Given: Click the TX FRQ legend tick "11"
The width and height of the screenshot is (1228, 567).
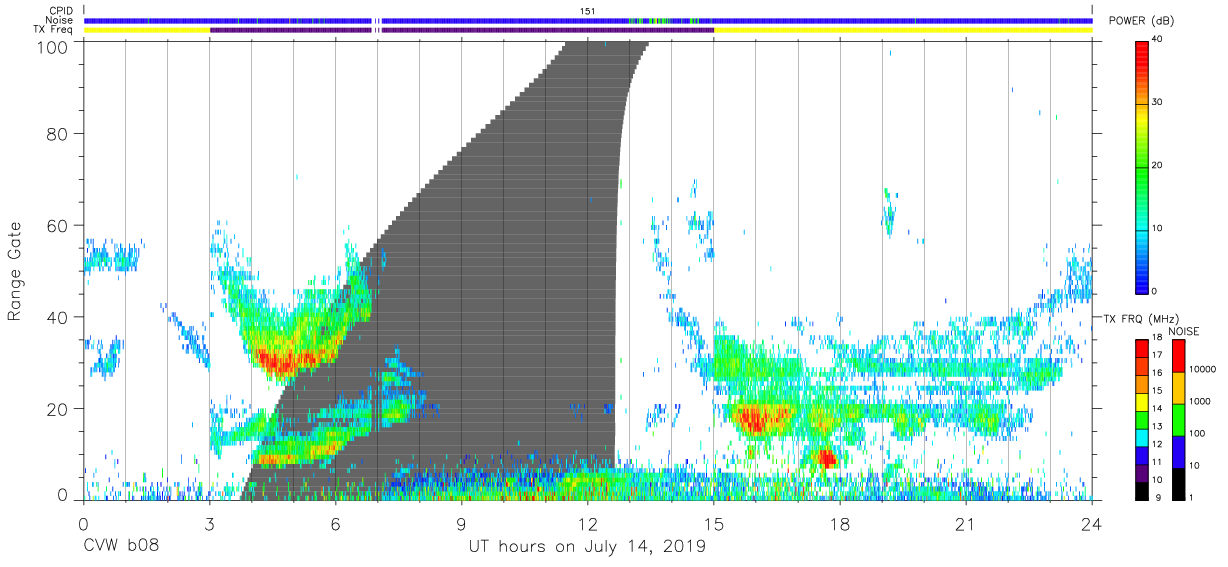Looking at the screenshot, I should pos(1158,462).
